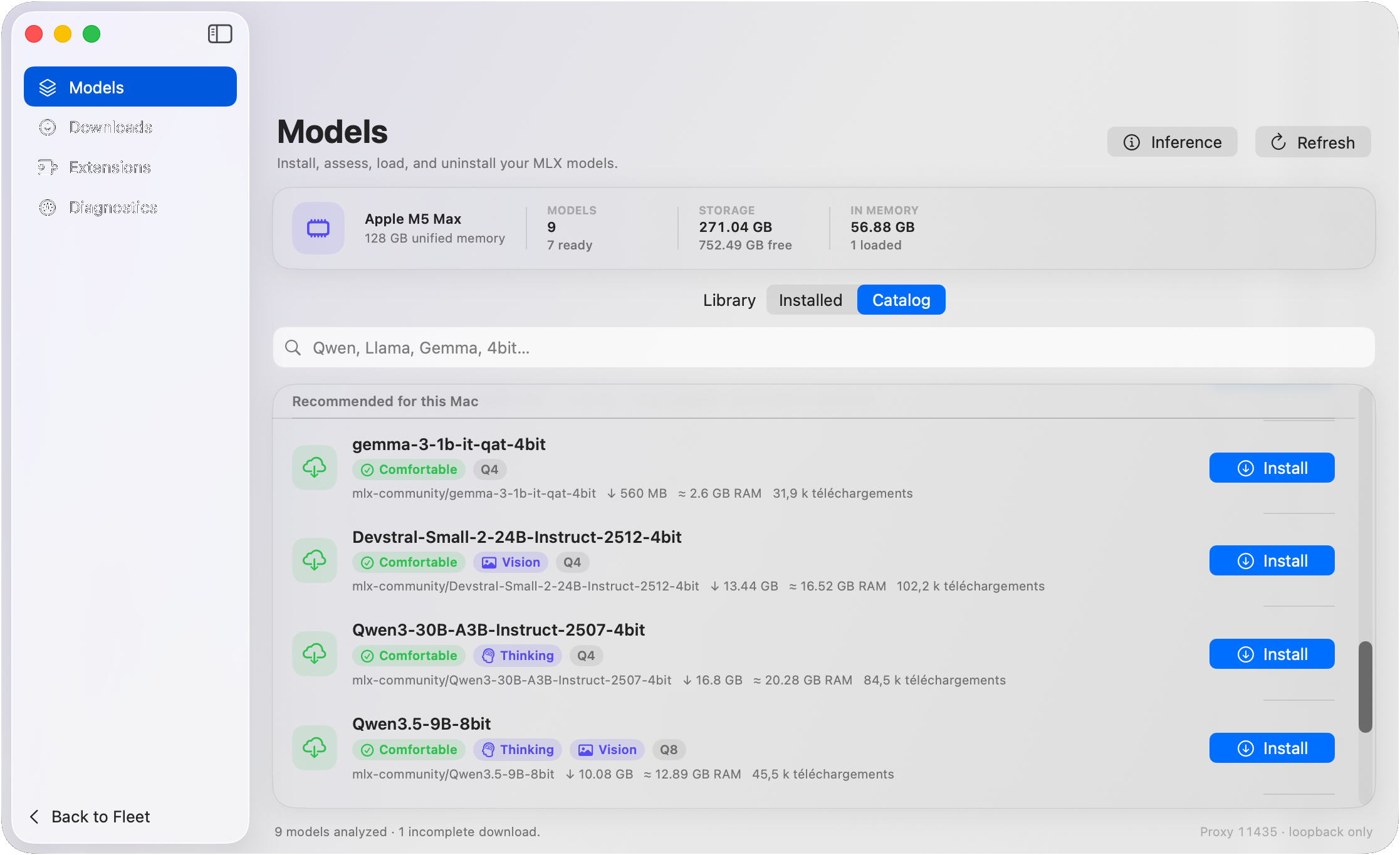The width and height of the screenshot is (1400, 855).
Task: Go Back to Fleet
Action: click(x=90, y=816)
